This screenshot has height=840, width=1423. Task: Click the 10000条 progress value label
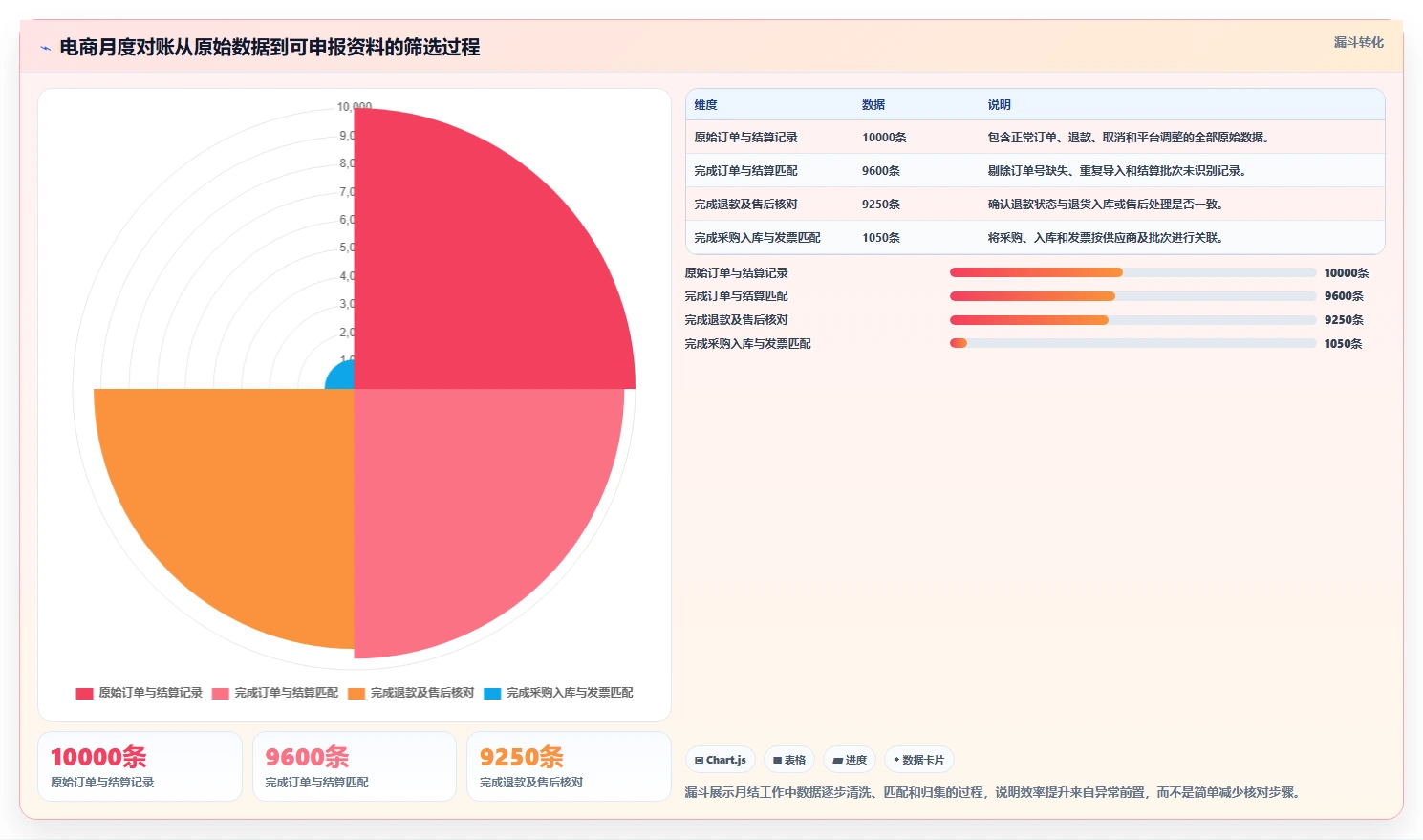[1347, 273]
